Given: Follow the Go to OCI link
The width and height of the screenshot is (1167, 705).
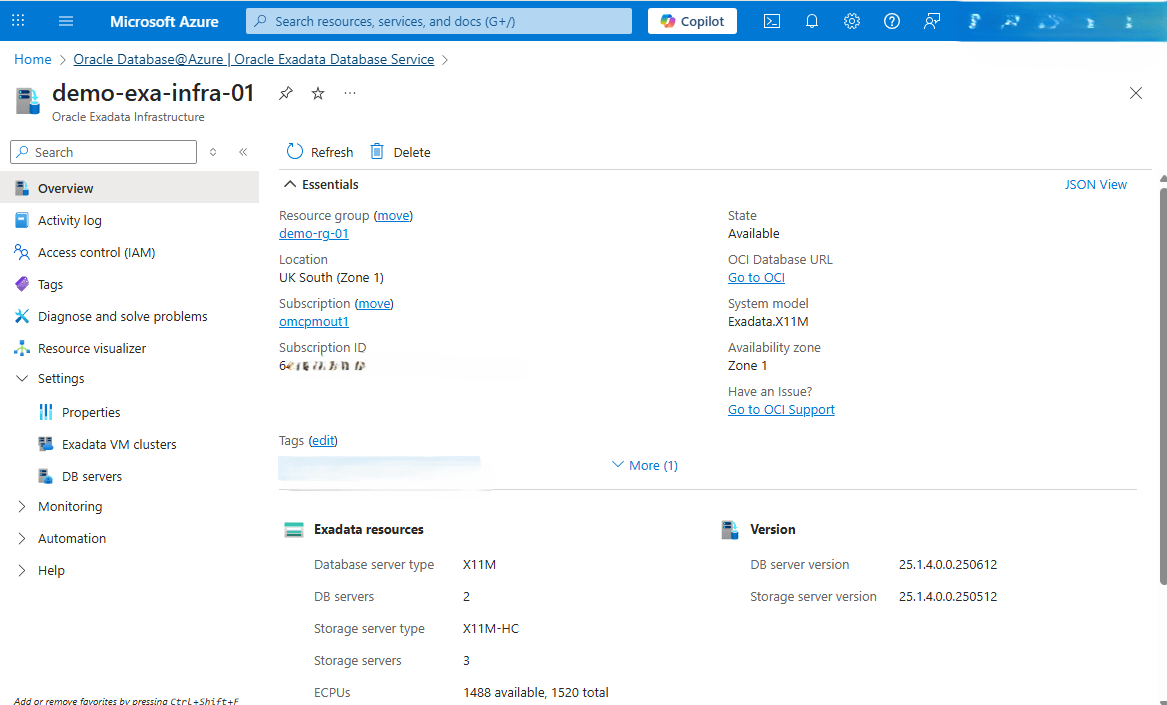Looking at the screenshot, I should (755, 277).
